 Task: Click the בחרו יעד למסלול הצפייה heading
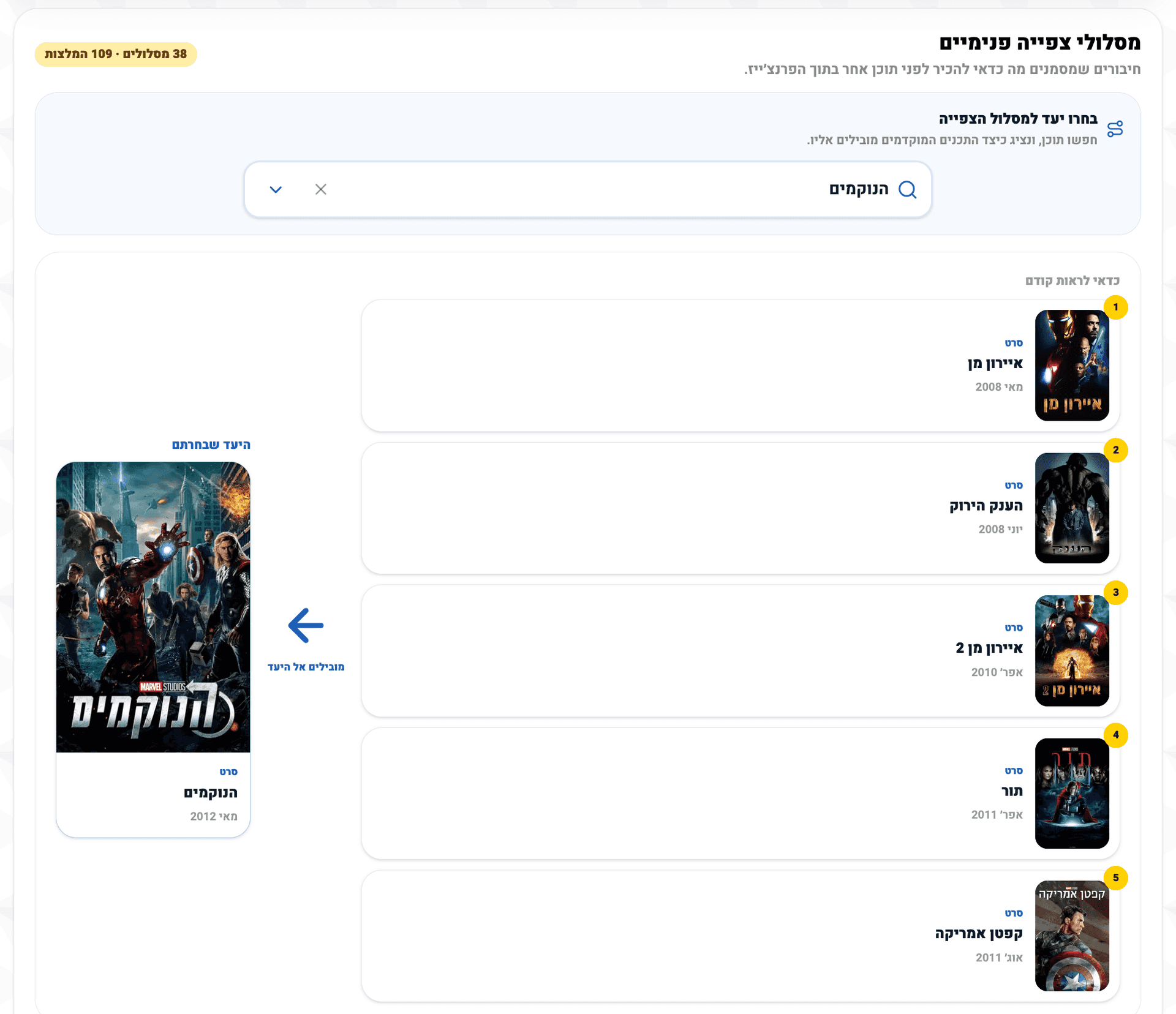(1018, 119)
